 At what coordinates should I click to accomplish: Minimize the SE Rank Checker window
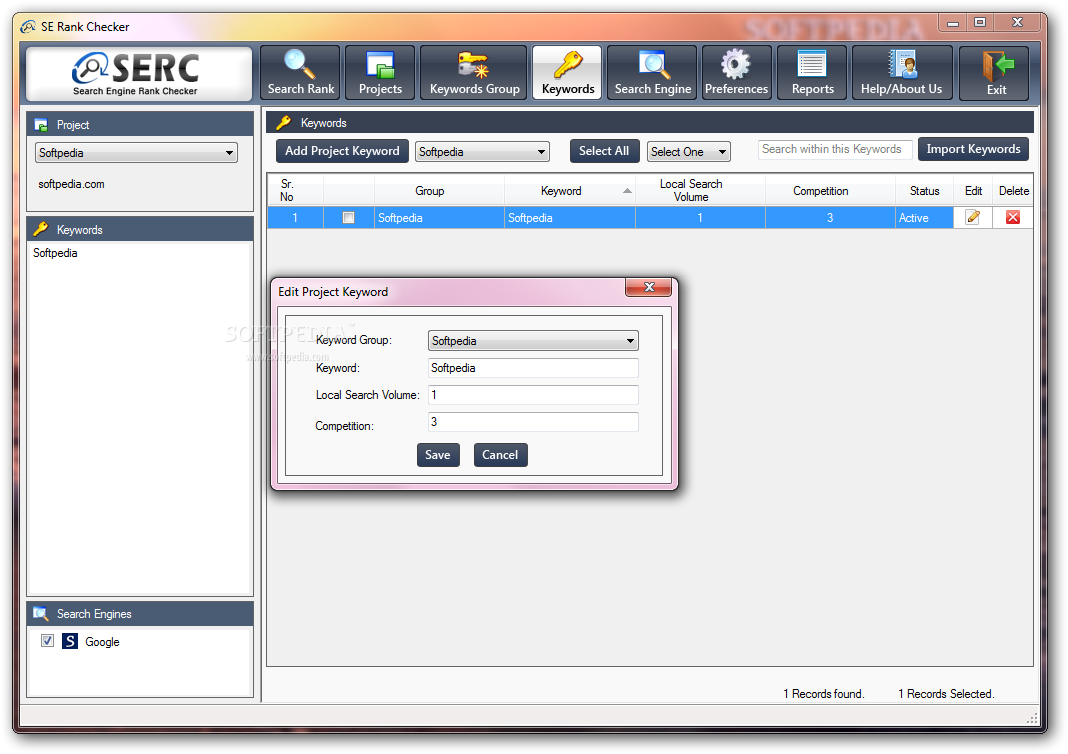pyautogui.click(x=953, y=23)
